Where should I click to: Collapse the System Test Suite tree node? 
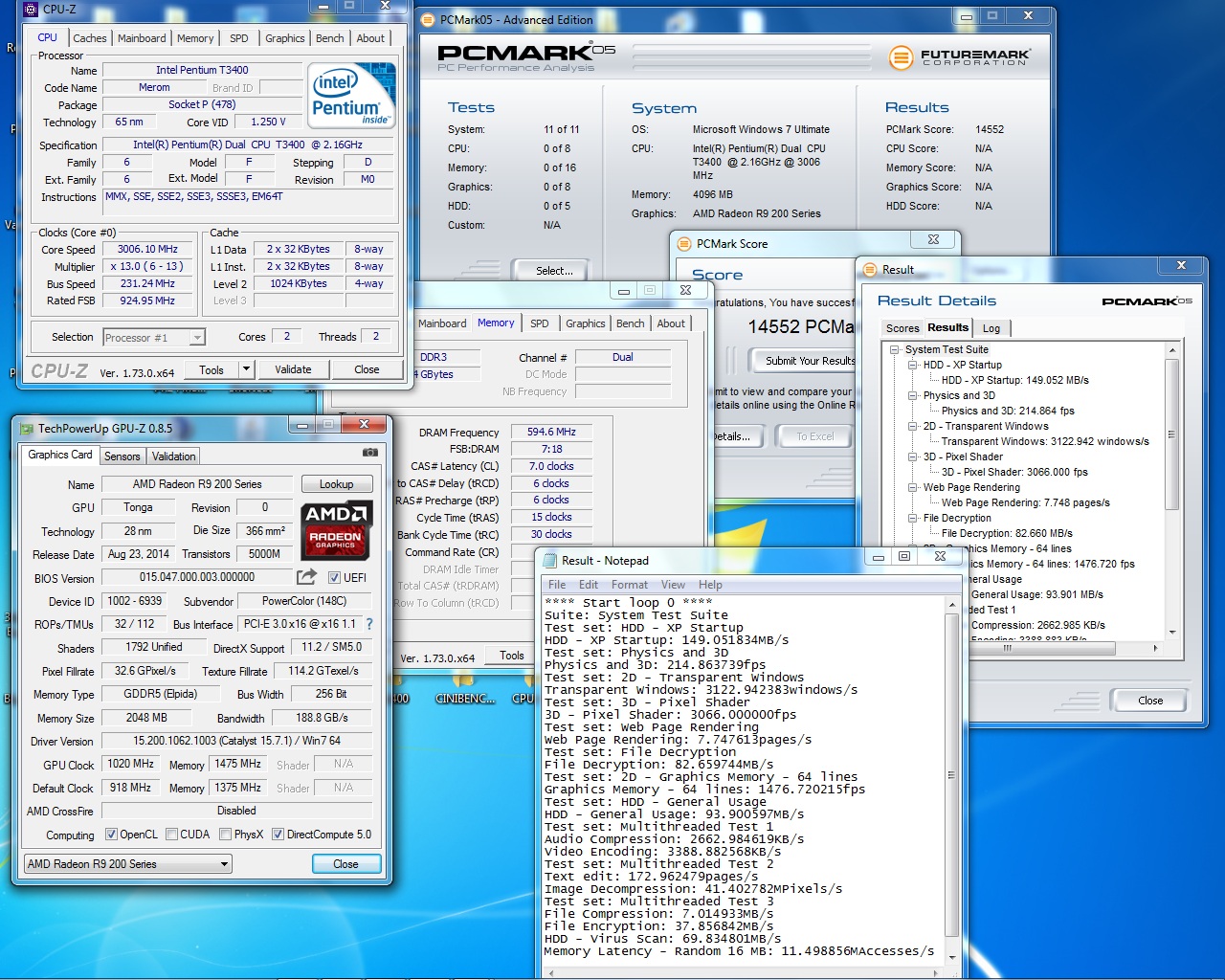895,349
